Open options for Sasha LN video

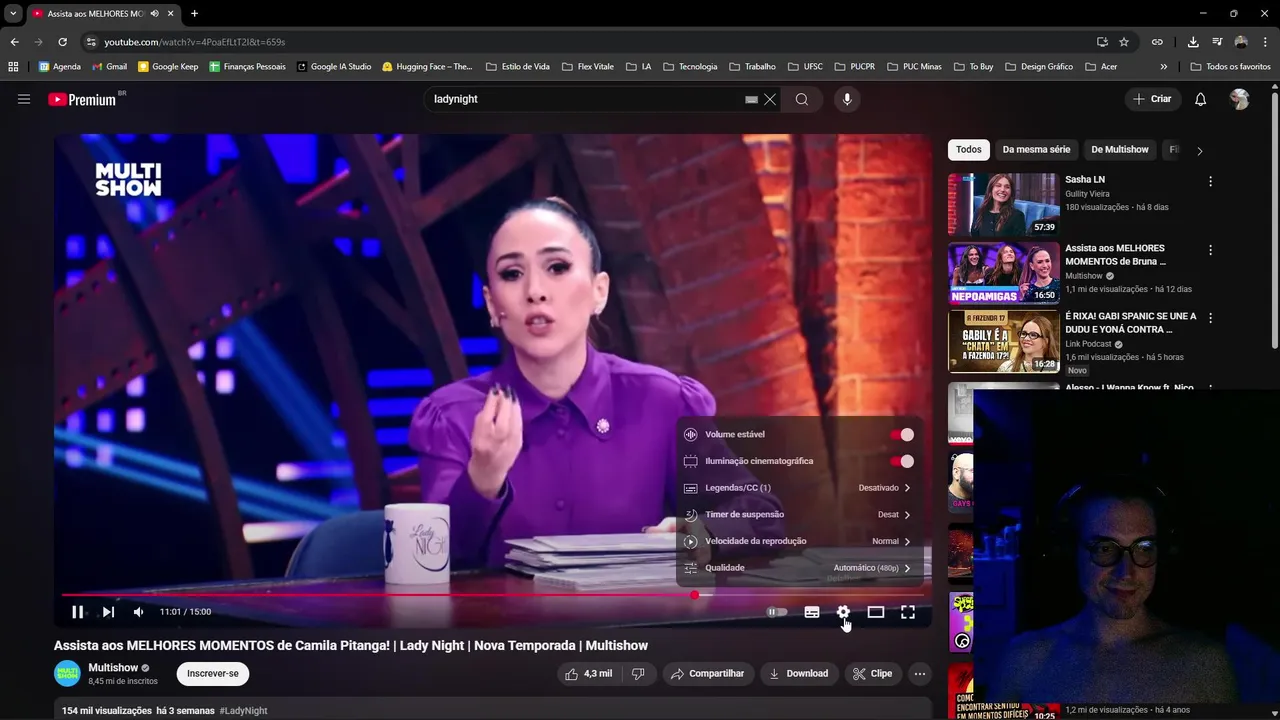point(1210,182)
